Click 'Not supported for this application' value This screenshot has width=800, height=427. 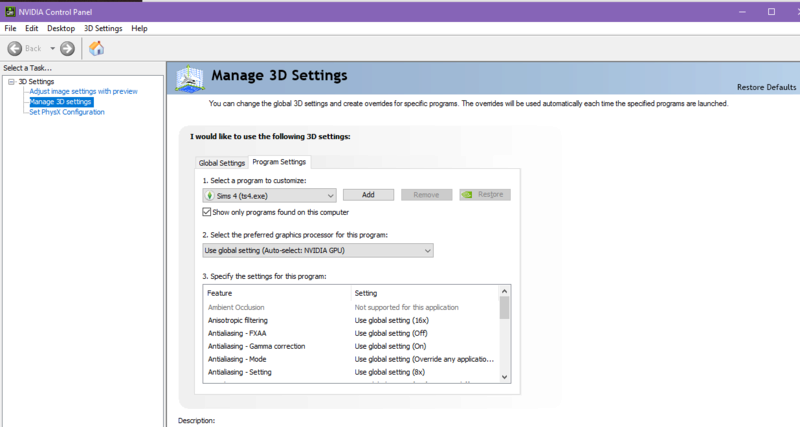click(x=407, y=307)
